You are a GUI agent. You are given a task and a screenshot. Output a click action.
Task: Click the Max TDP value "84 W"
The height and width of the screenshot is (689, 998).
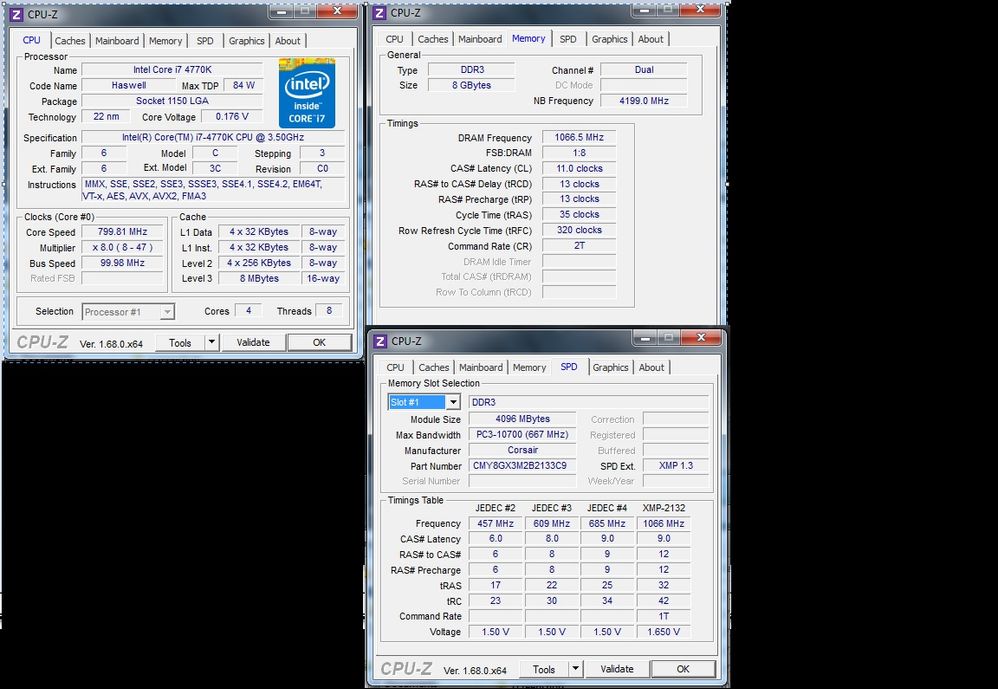click(243, 85)
